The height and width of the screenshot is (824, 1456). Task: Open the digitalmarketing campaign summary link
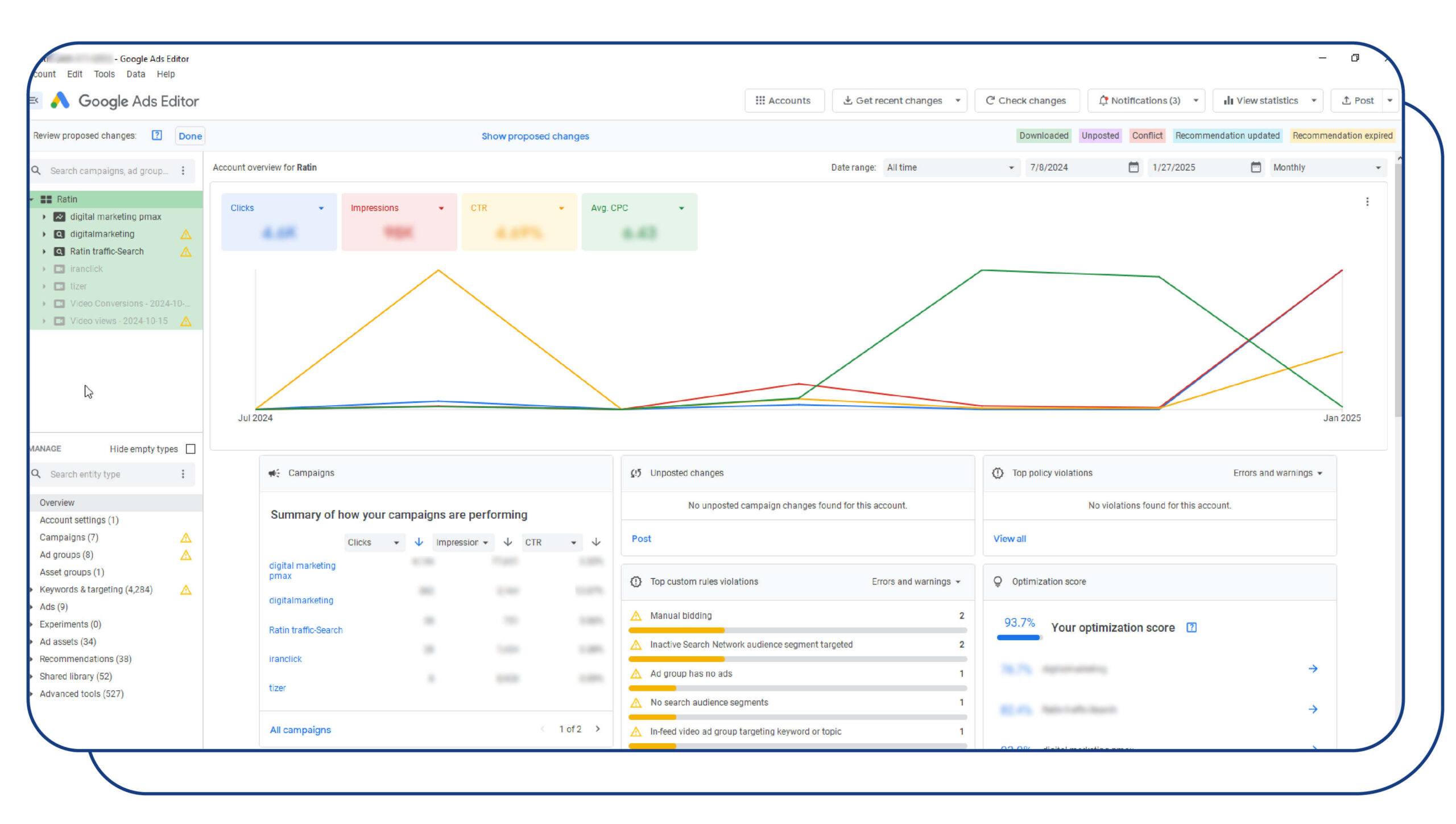[x=301, y=600]
